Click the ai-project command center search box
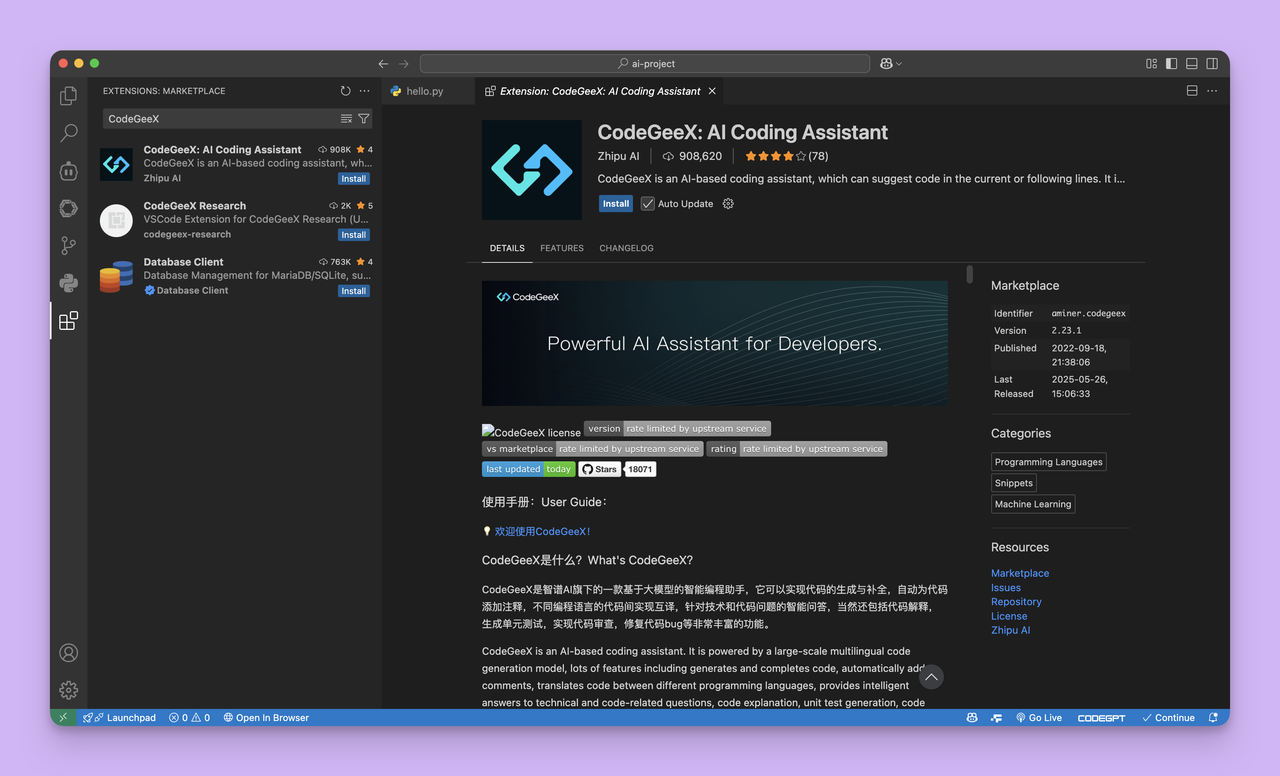 click(x=645, y=63)
